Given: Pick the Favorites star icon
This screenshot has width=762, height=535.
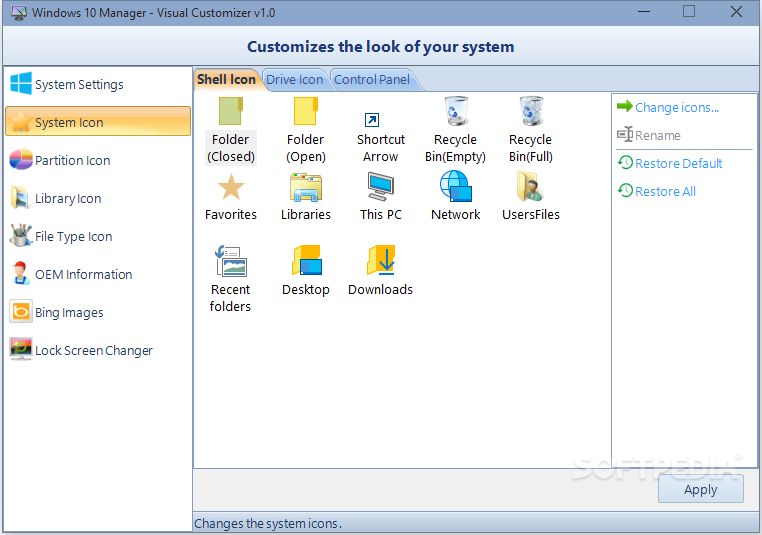Looking at the screenshot, I should click(x=231, y=197).
